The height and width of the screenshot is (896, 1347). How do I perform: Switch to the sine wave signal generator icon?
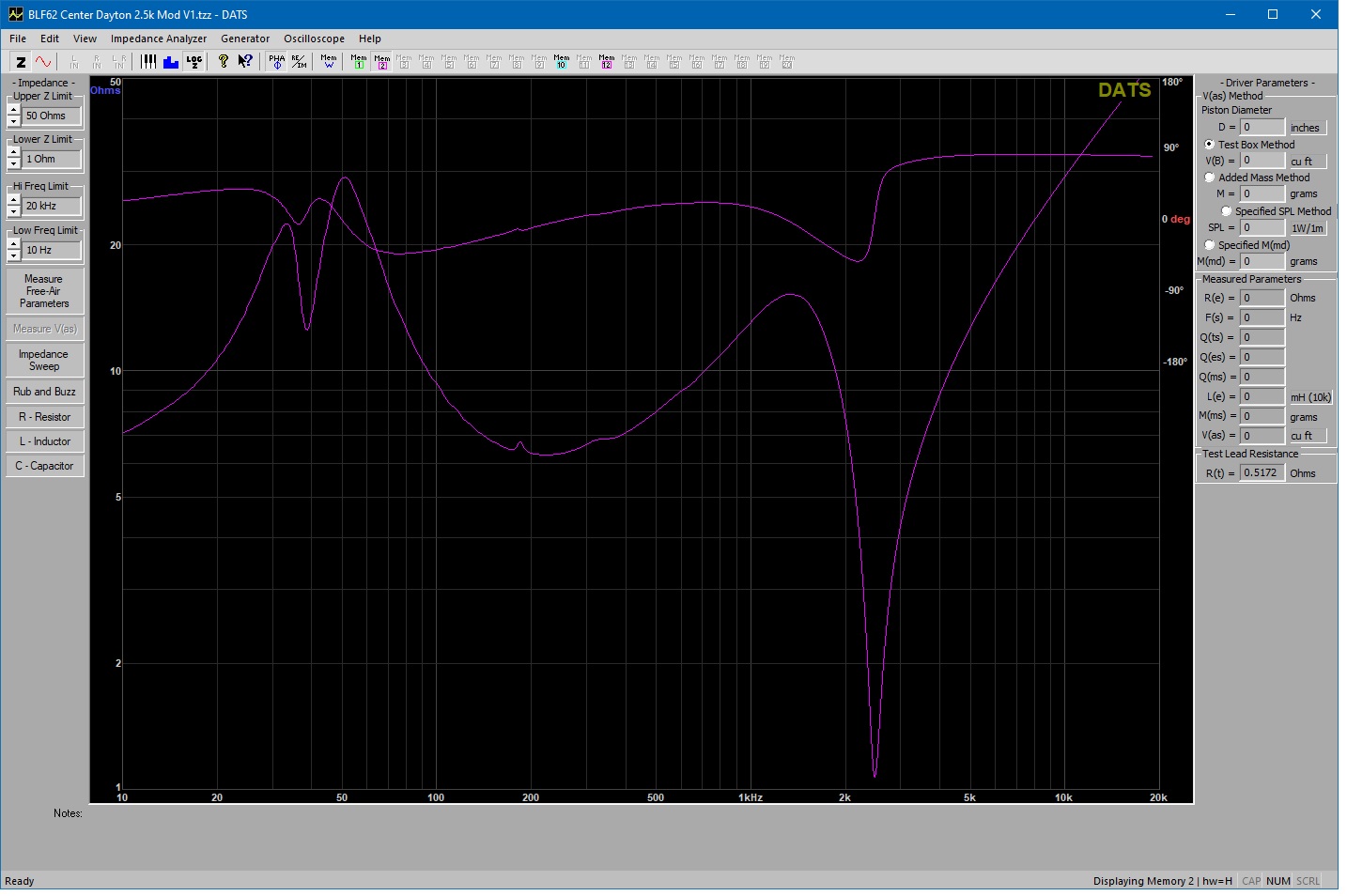pos(43,62)
